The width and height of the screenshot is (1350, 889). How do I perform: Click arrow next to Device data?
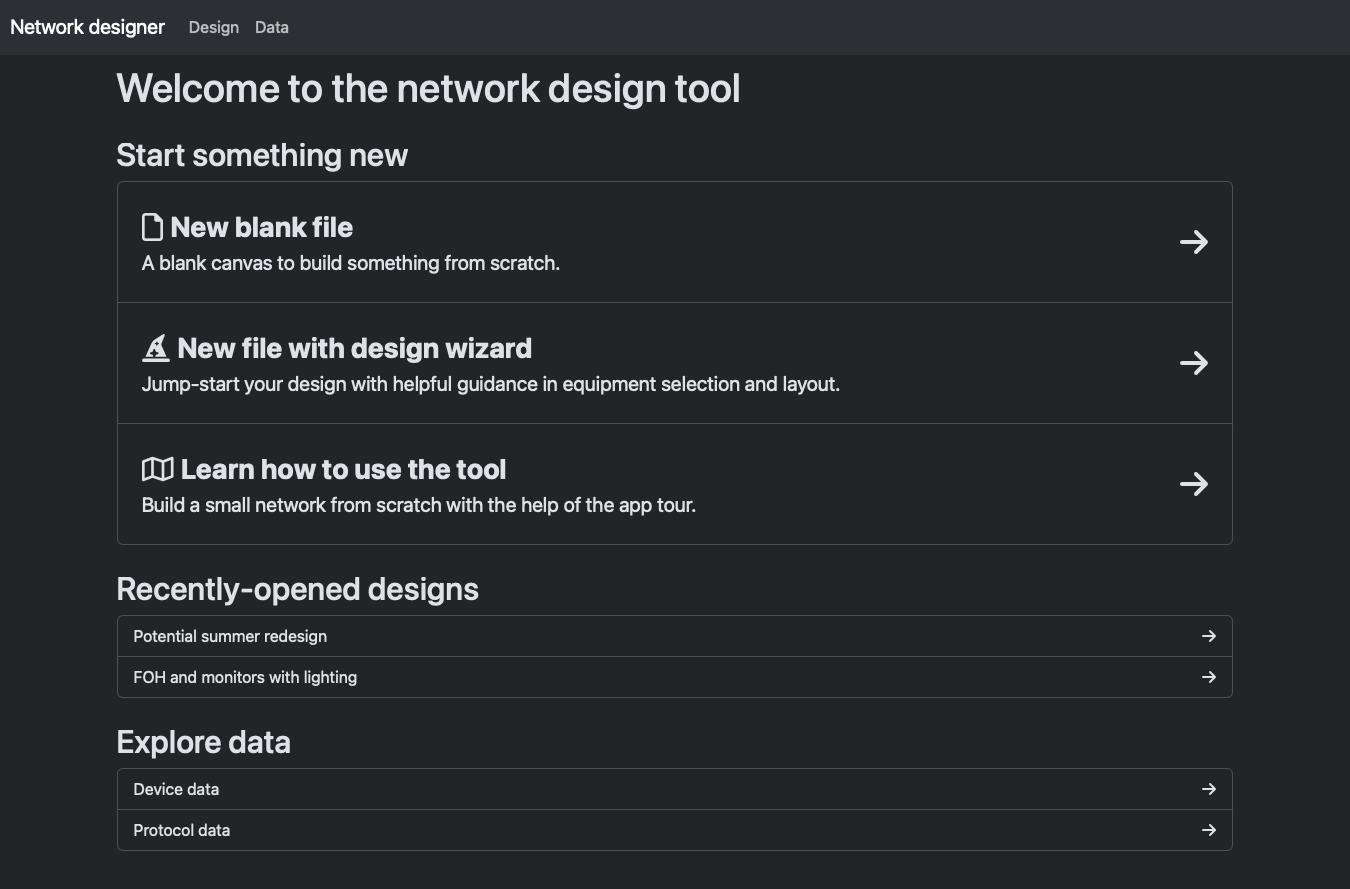1208,789
